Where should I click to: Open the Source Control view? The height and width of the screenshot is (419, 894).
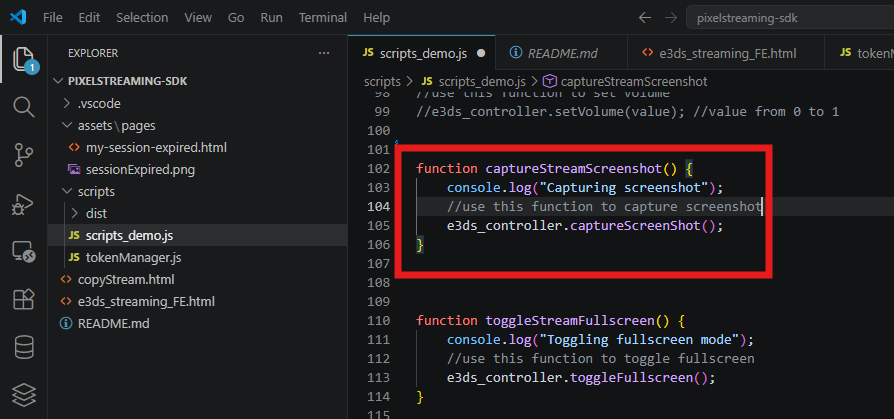23,155
